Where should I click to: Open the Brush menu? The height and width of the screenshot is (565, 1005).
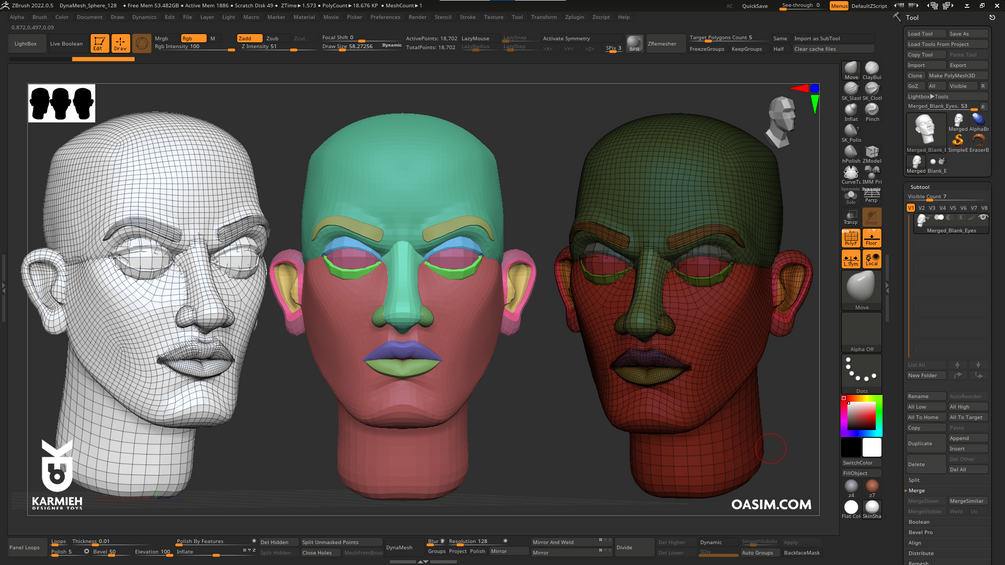click(40, 17)
